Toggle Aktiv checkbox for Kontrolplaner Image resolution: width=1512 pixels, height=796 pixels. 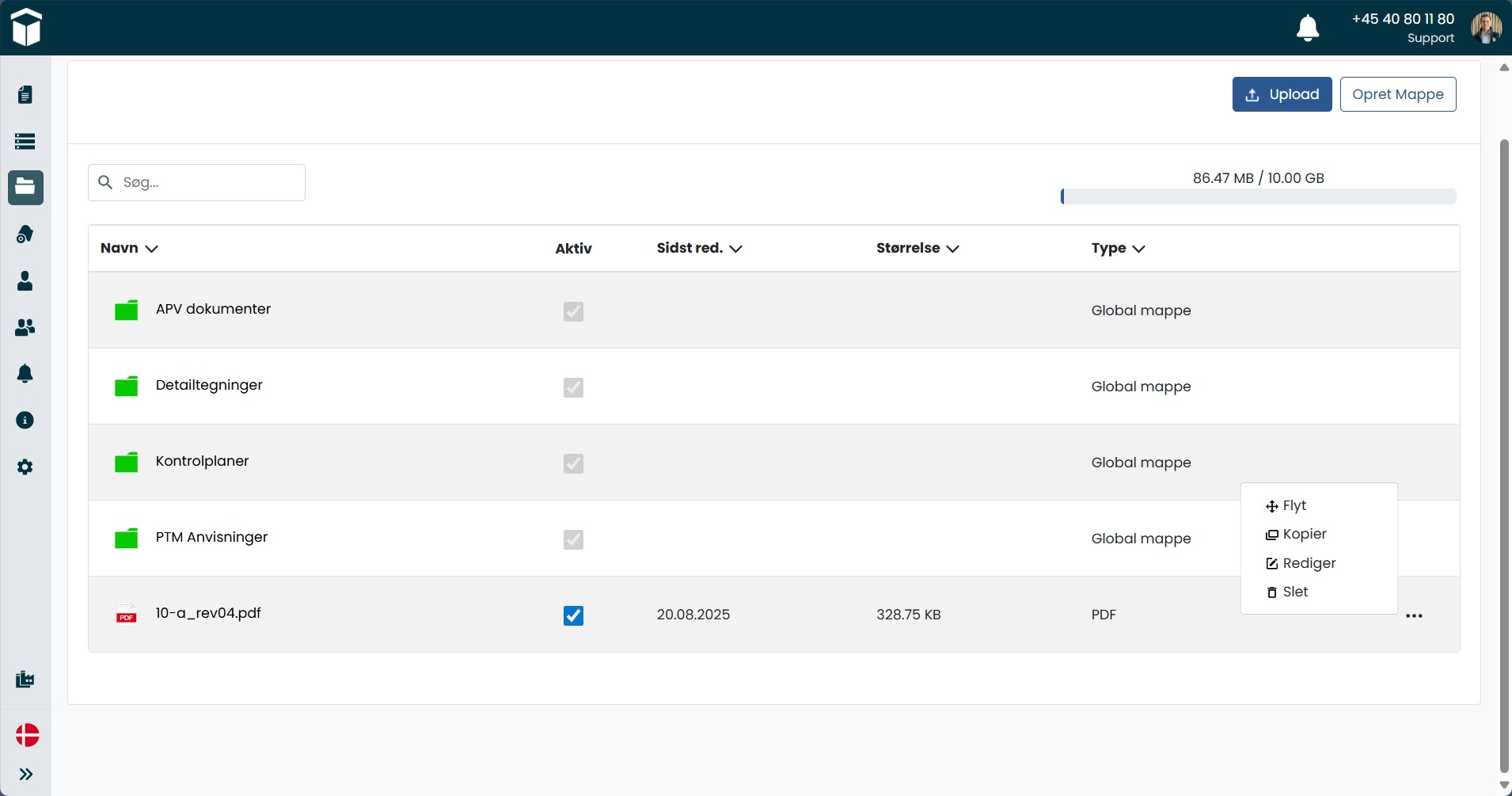[573, 463]
